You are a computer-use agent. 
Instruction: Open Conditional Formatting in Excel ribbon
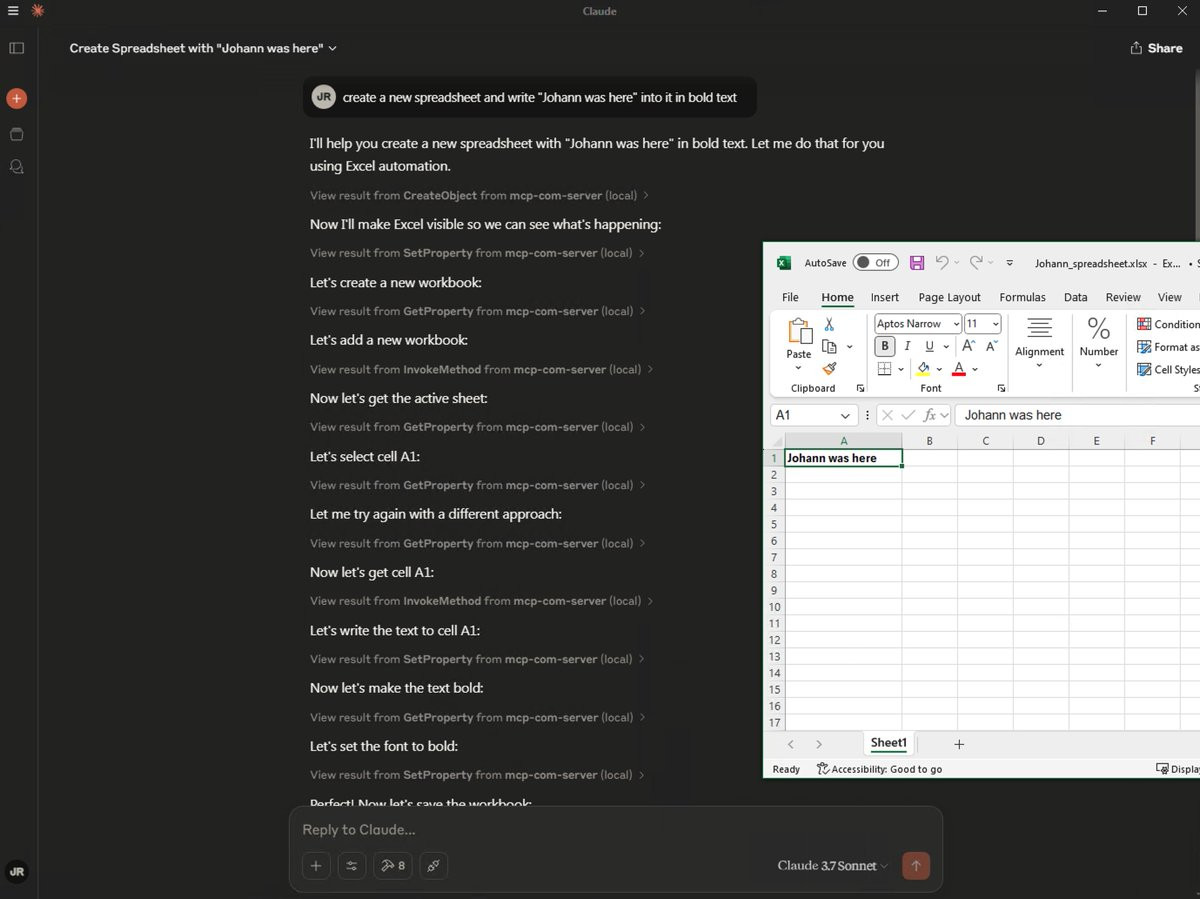coord(1167,324)
